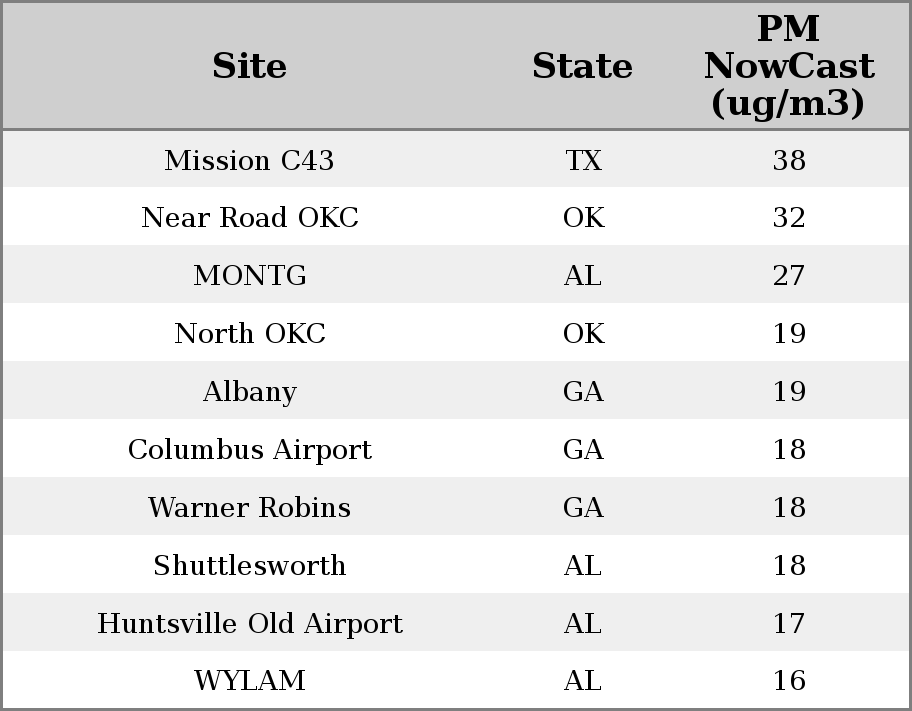912x711 pixels.
Task: Click the Huntsville Old Airport site name
Action: point(249,624)
